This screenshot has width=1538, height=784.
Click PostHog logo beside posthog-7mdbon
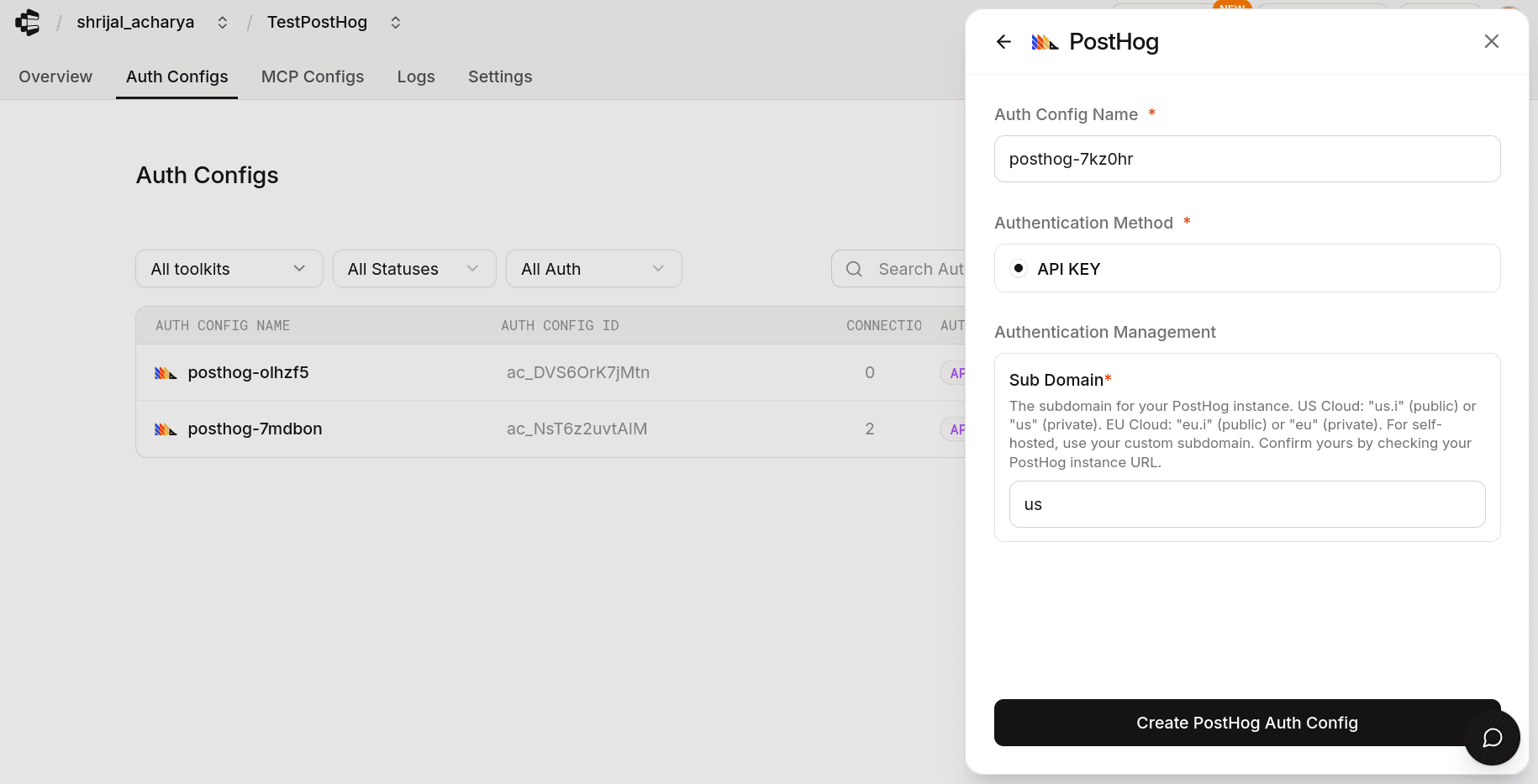point(166,429)
